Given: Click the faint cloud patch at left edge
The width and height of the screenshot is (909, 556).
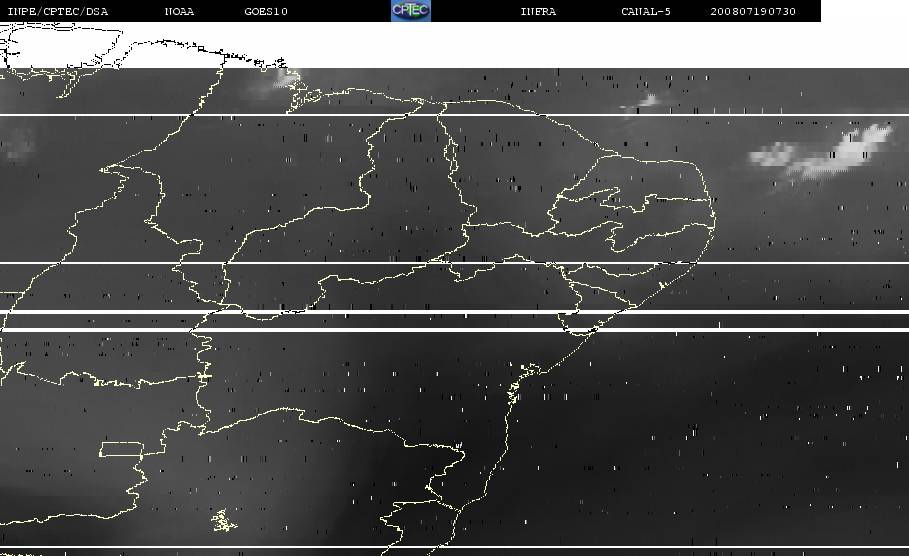Looking at the screenshot, I should coord(18,147).
